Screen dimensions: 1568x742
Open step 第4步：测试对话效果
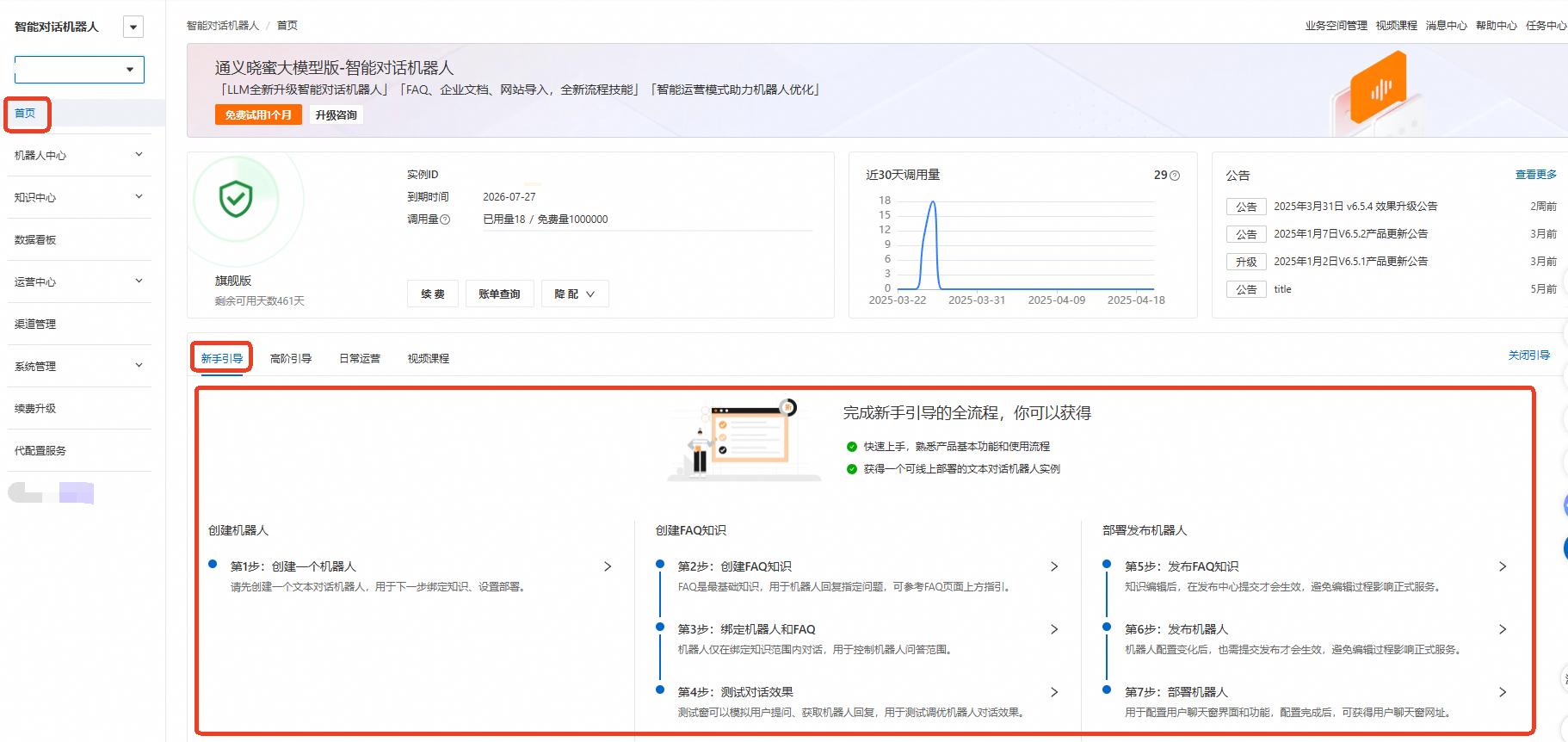735,692
